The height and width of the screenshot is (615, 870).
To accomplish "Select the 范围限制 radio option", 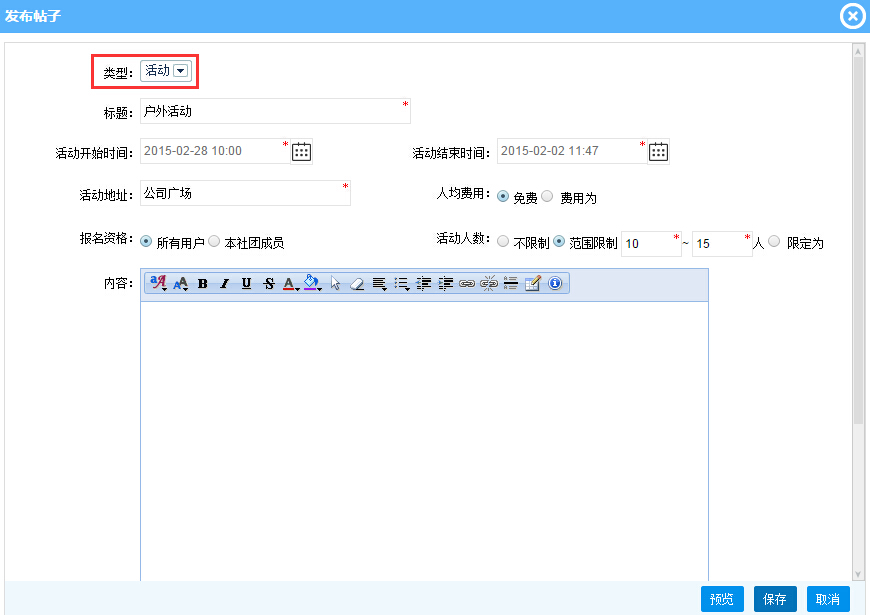I will coord(559,241).
